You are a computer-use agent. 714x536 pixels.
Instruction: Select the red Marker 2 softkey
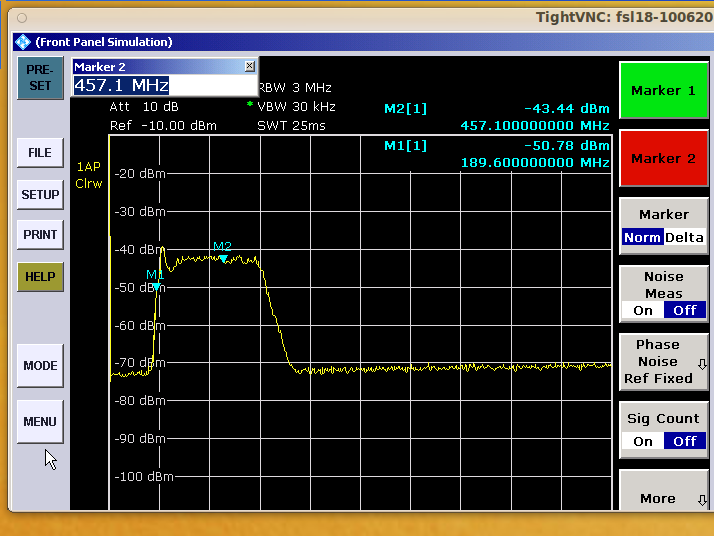663,158
